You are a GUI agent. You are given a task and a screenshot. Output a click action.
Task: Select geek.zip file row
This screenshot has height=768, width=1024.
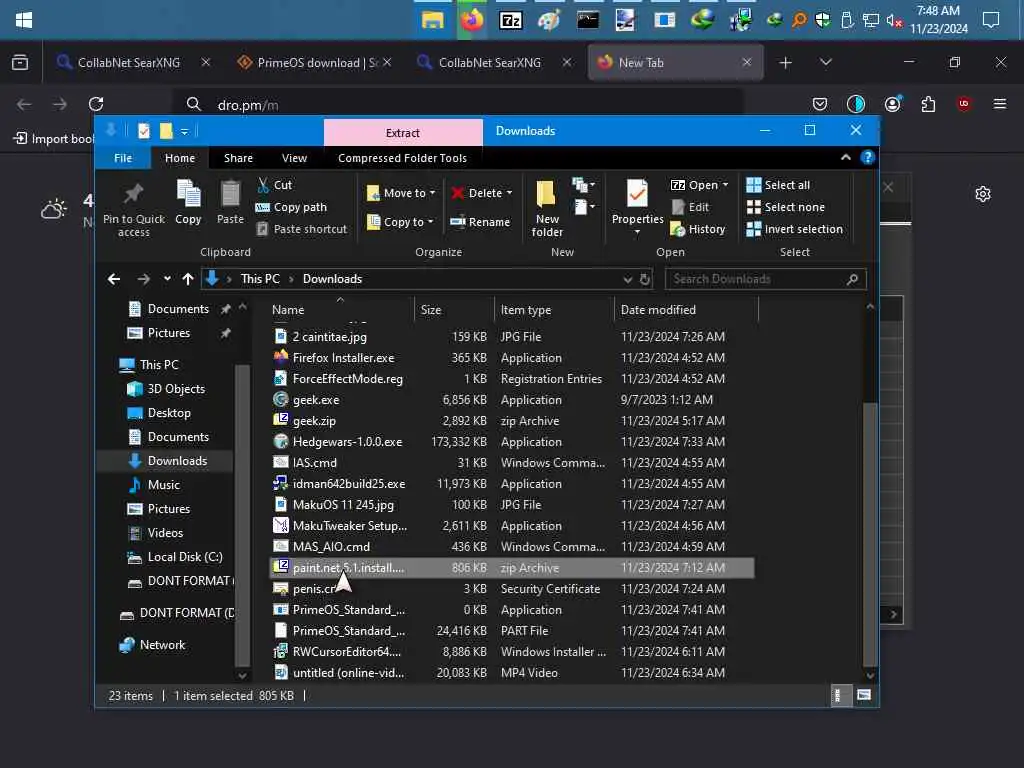(x=511, y=421)
